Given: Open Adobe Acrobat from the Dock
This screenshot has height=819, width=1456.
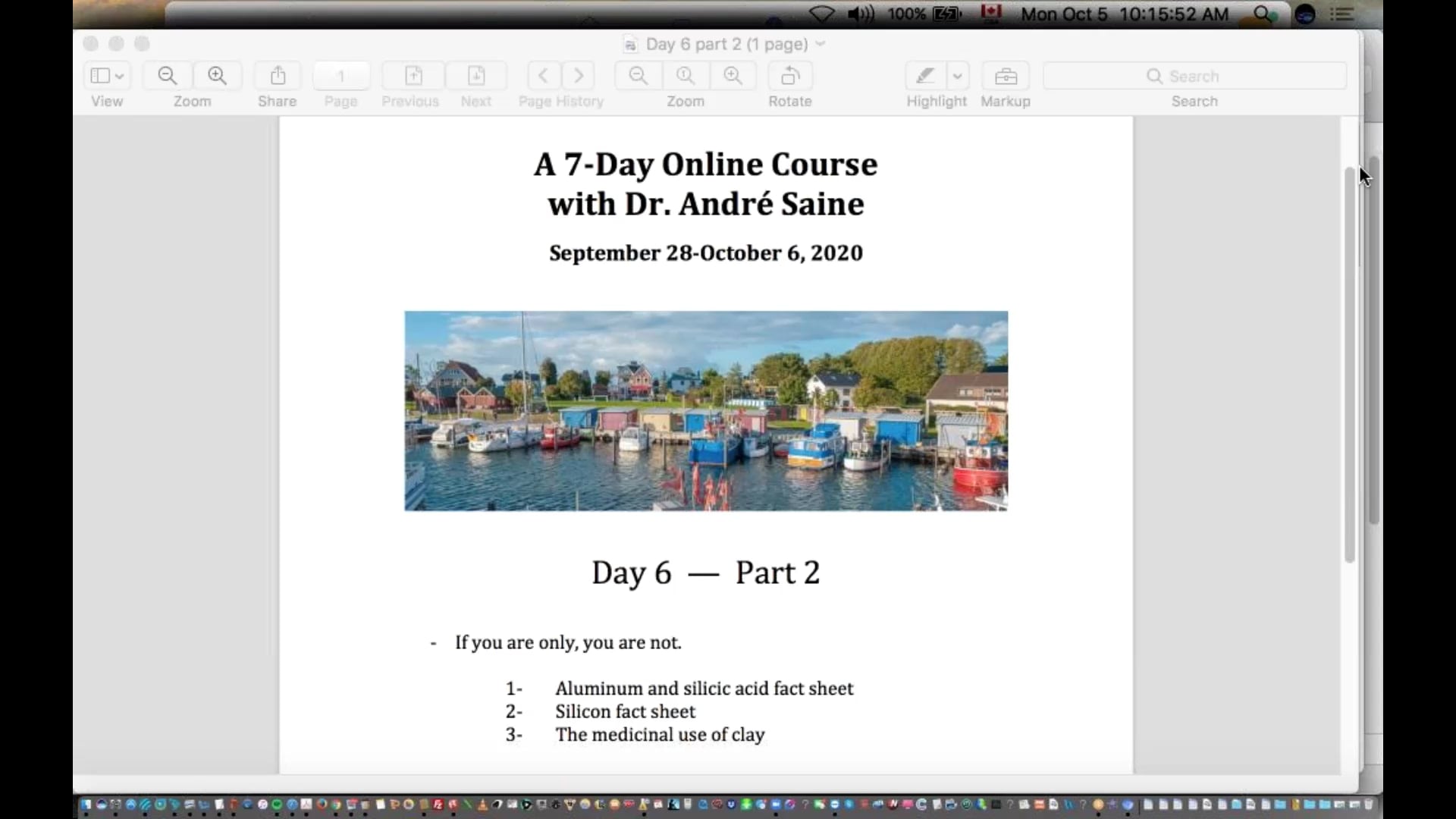Looking at the screenshot, I should [306, 805].
